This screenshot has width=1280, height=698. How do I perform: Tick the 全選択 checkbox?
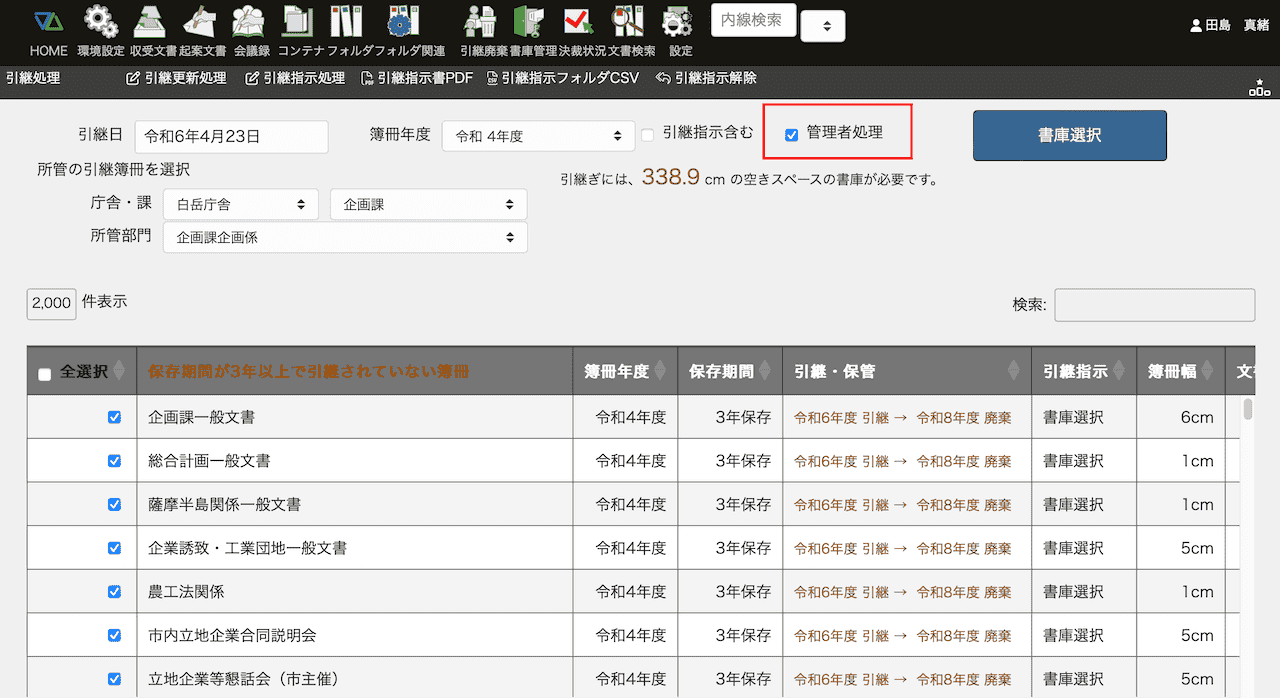[x=44, y=374]
